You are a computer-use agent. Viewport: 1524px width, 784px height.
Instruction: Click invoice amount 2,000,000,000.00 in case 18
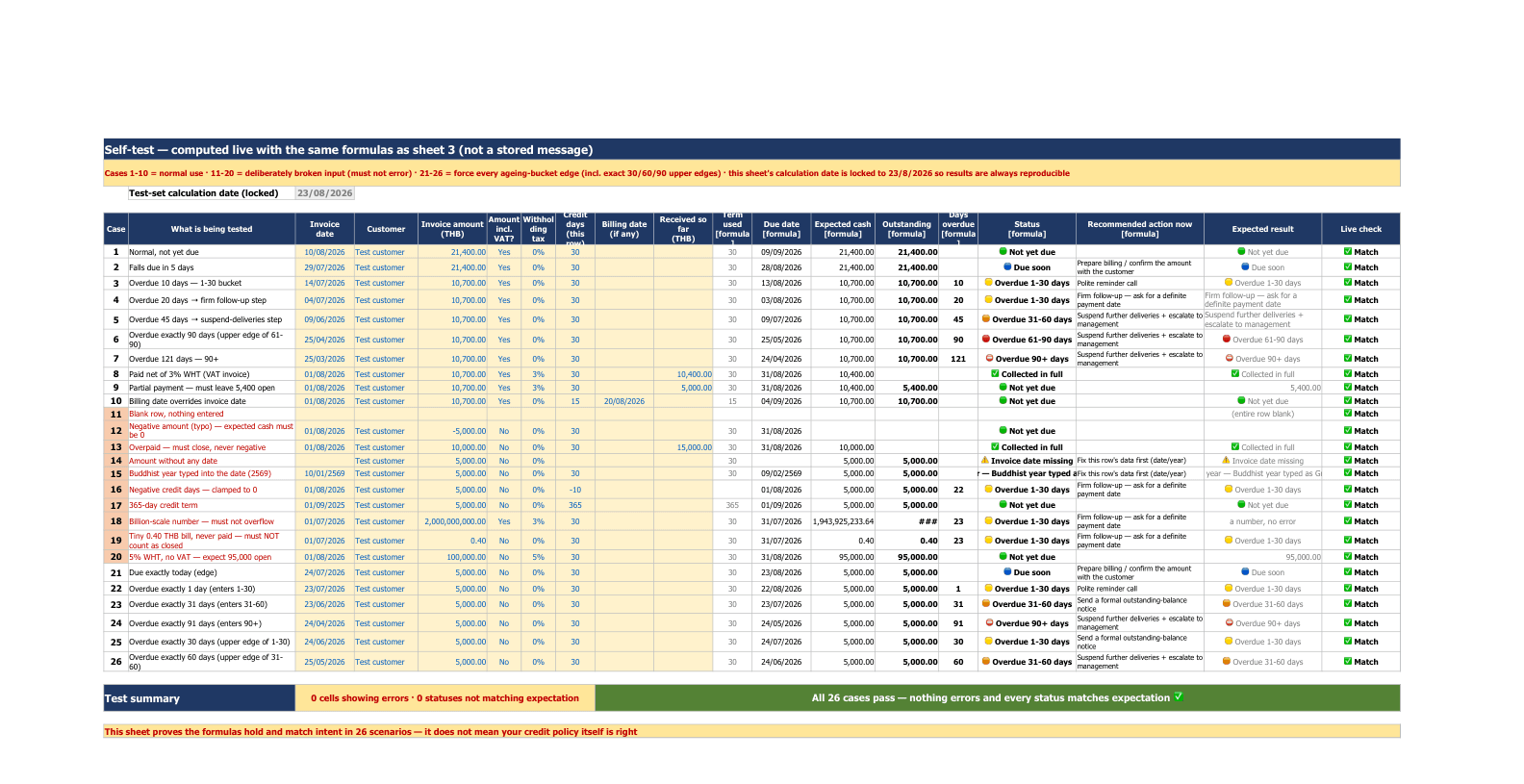[452, 521]
